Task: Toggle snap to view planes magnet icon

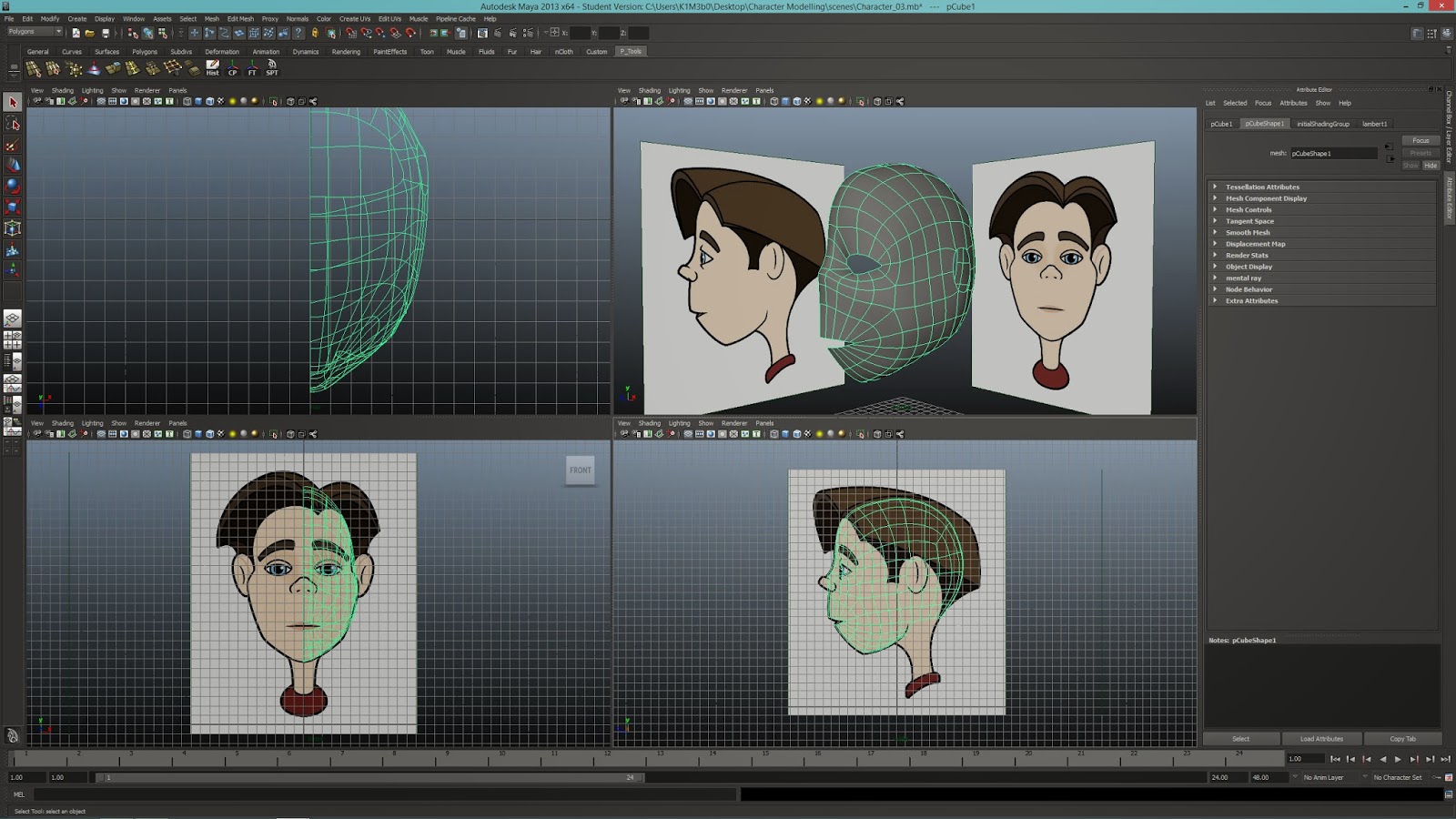Action: (x=395, y=33)
